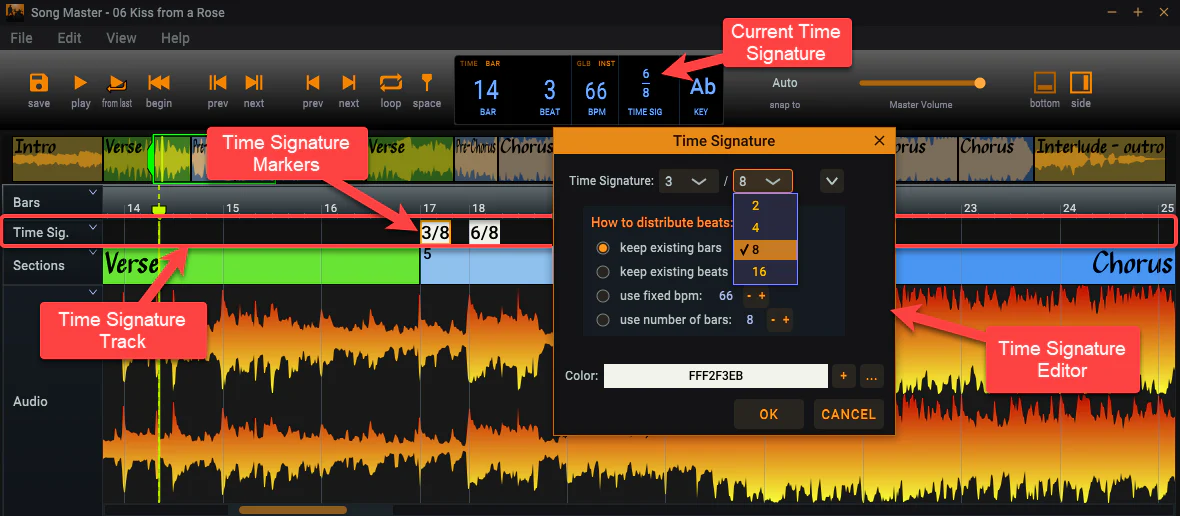1180x516 pixels.
Task: Jump to beginning with begin icon
Action: [x=159, y=83]
